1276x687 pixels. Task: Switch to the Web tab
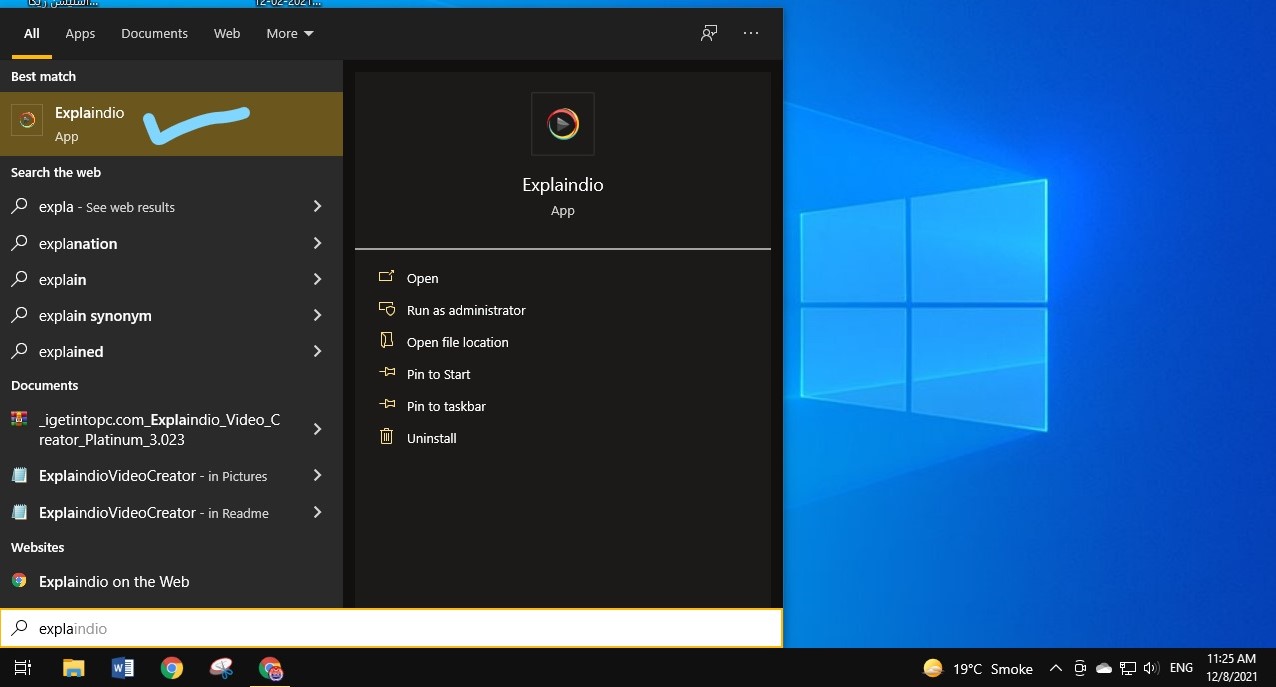pyautogui.click(x=227, y=33)
